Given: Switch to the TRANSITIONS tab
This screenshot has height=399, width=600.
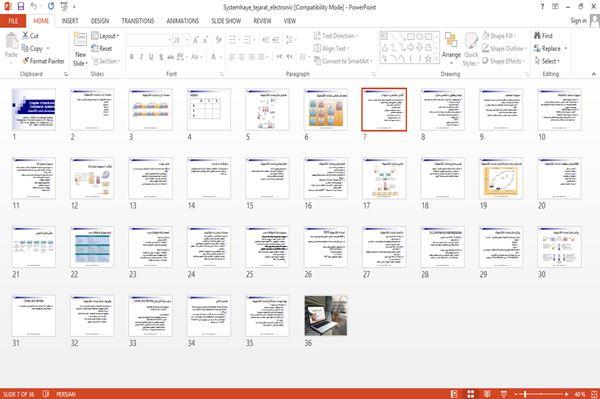Looking at the screenshot, I should (x=138, y=21).
